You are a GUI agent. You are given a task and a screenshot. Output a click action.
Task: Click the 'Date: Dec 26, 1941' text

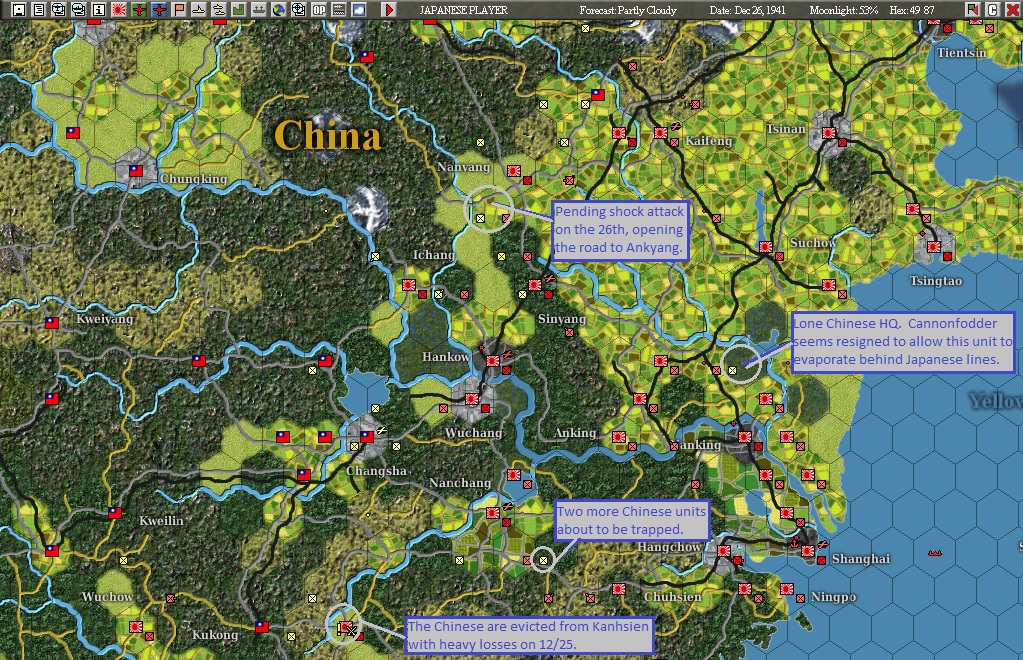(x=748, y=10)
